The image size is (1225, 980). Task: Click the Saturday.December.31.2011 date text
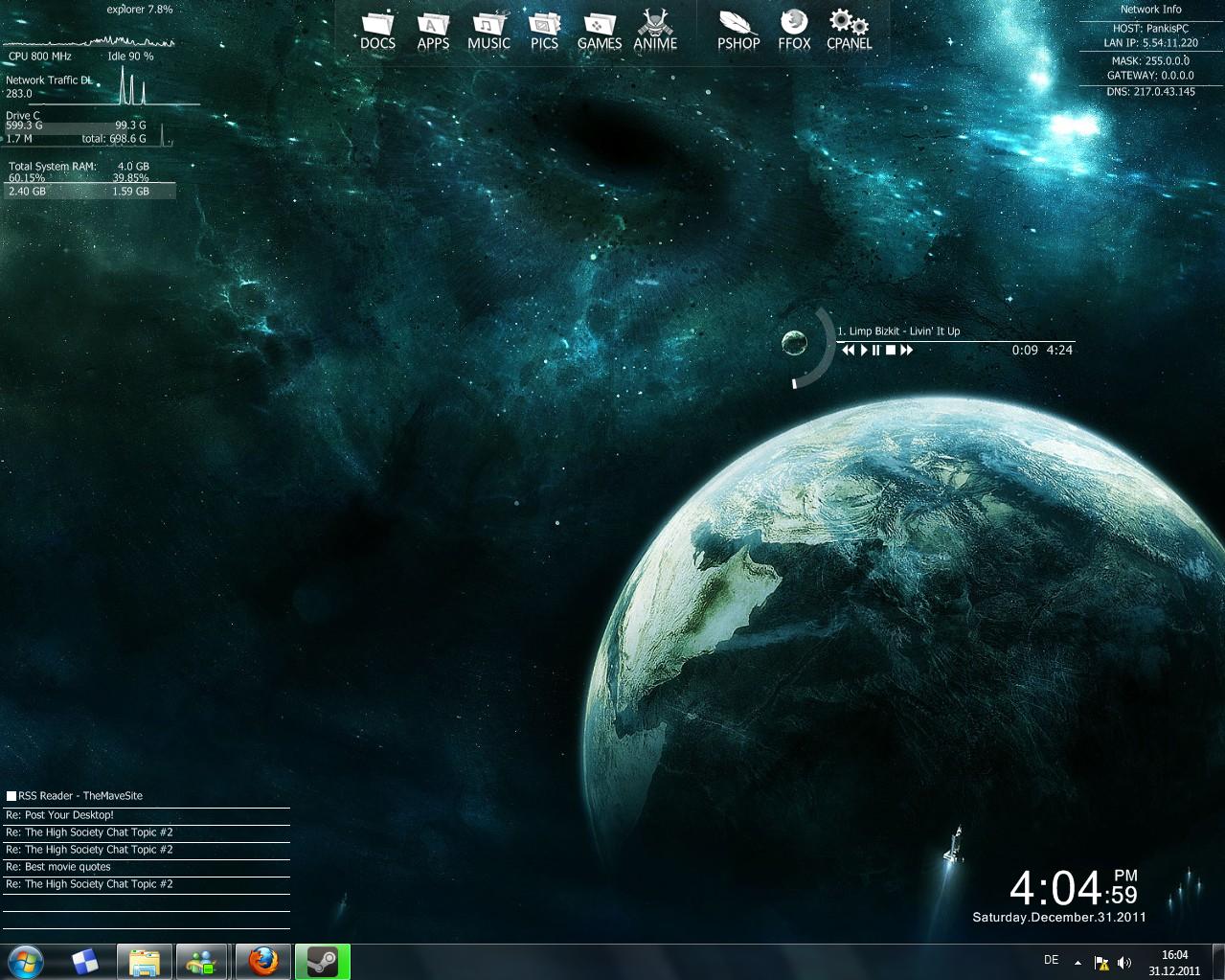coord(1059,918)
